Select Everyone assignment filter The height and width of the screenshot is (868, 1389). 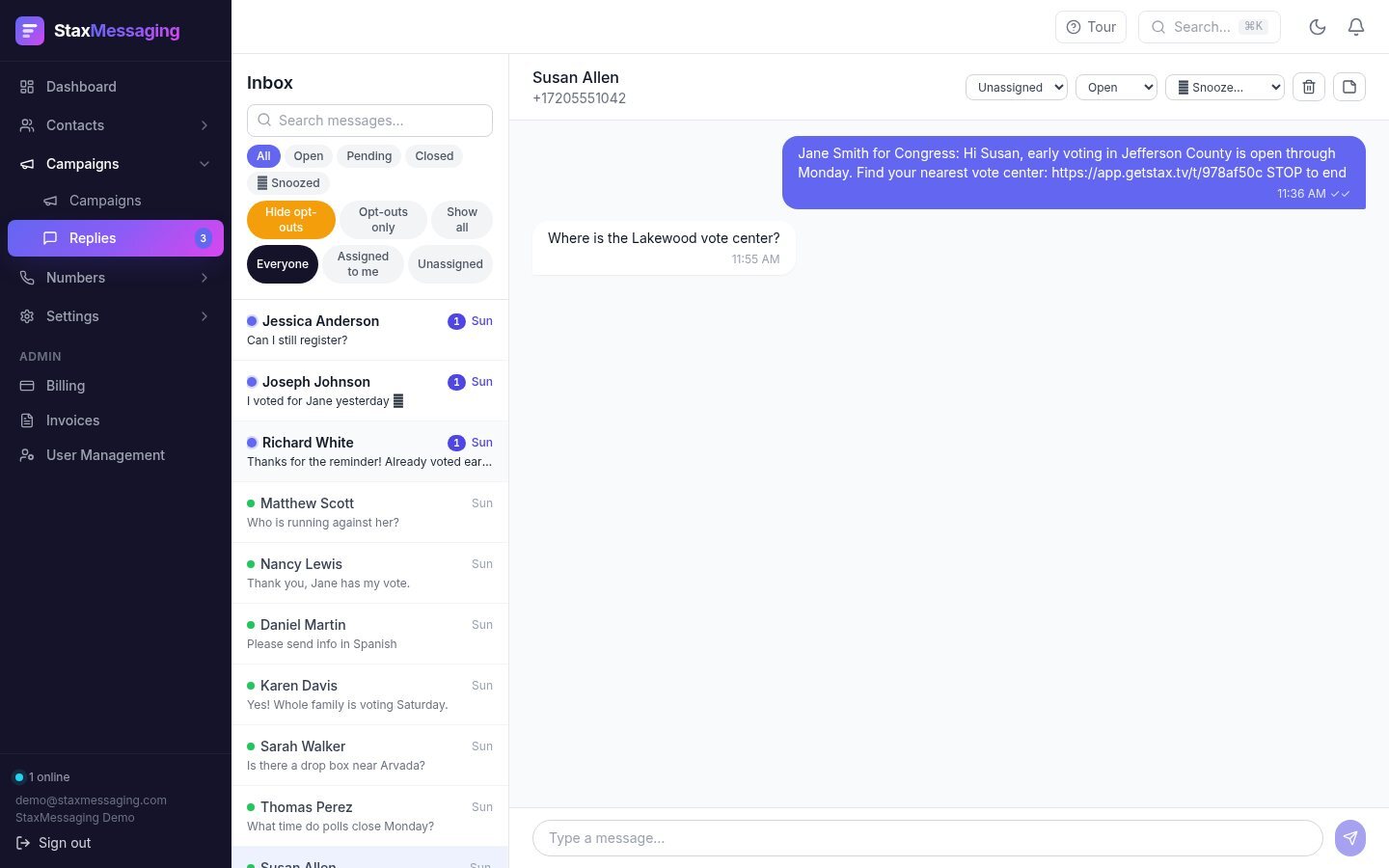click(x=283, y=264)
